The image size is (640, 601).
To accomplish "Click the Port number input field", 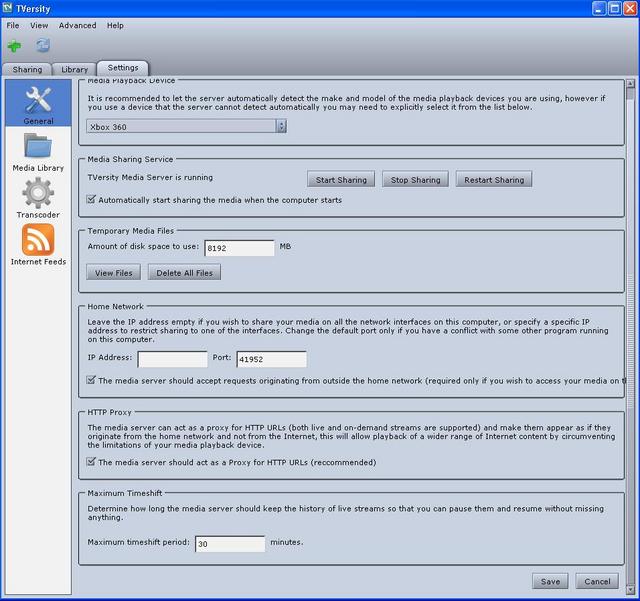I will (271, 359).
